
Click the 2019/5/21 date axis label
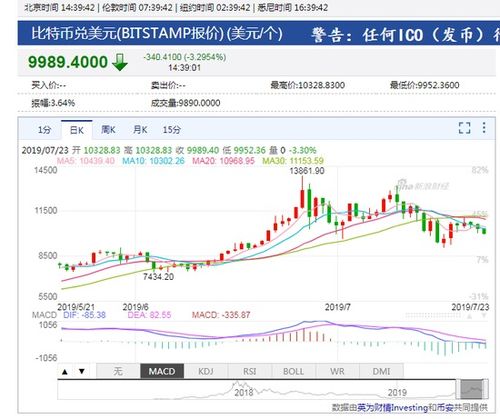pyautogui.click(x=76, y=307)
